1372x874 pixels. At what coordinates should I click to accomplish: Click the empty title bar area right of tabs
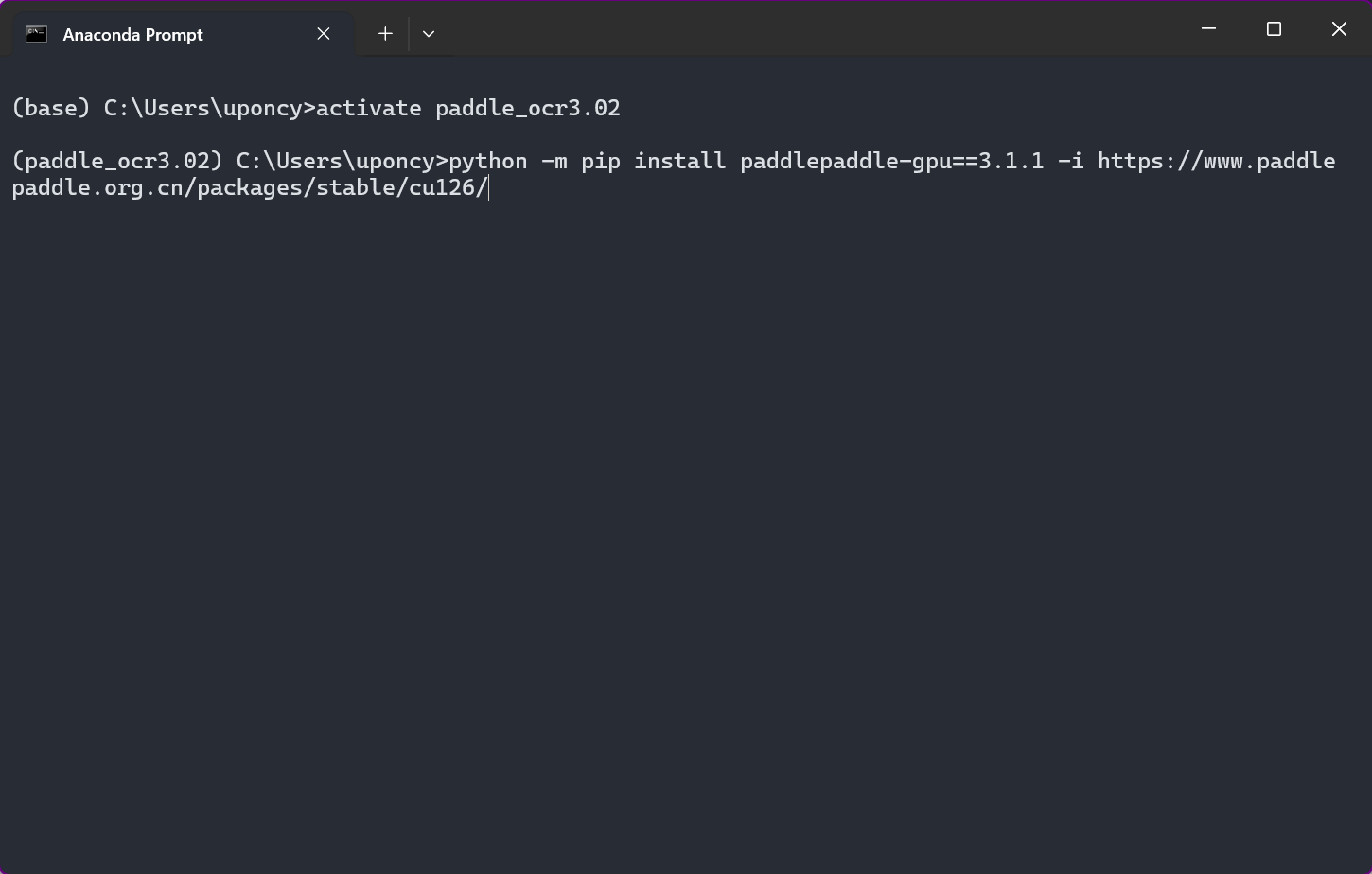point(804,29)
